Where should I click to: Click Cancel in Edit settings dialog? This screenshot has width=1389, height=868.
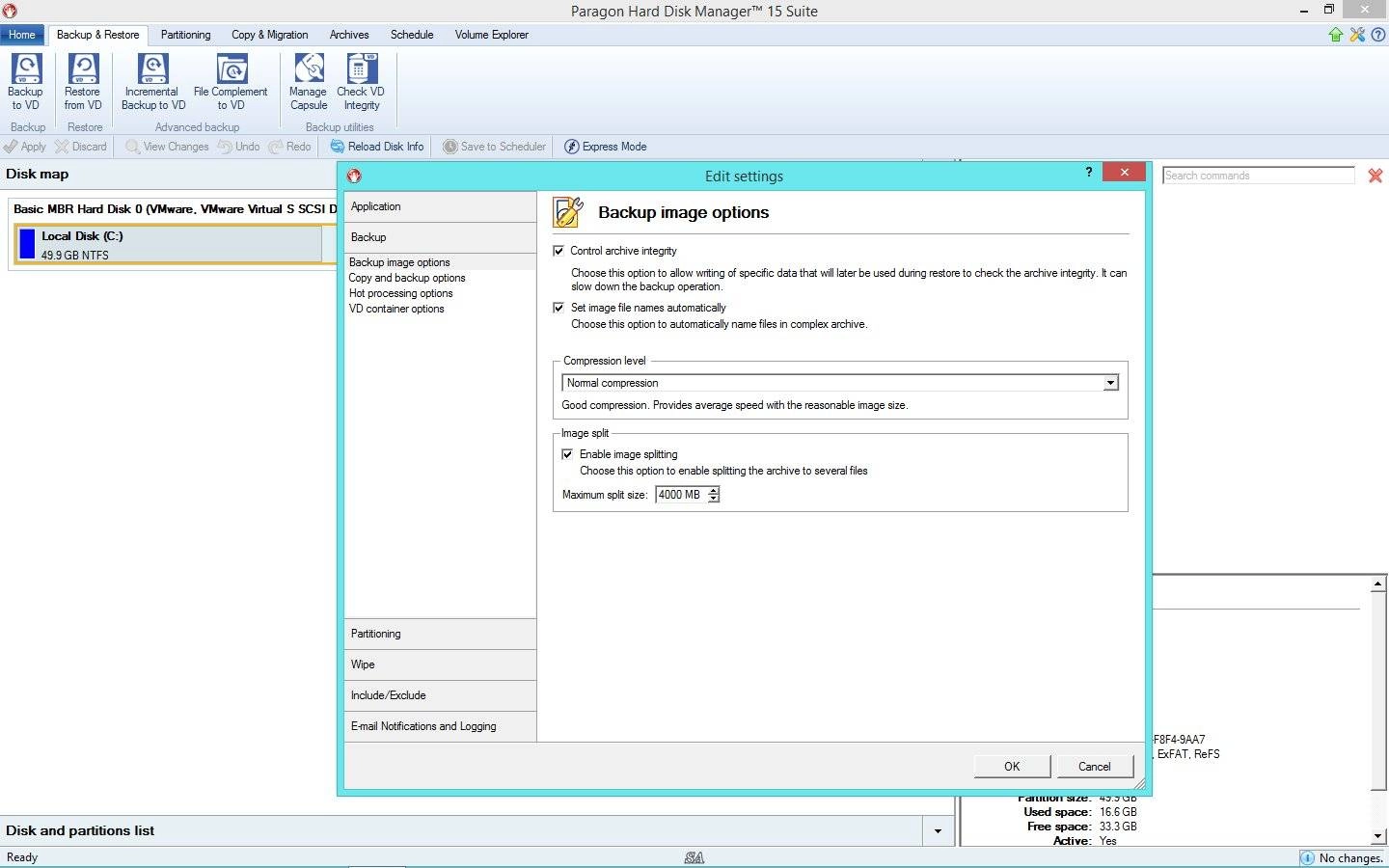click(x=1094, y=767)
